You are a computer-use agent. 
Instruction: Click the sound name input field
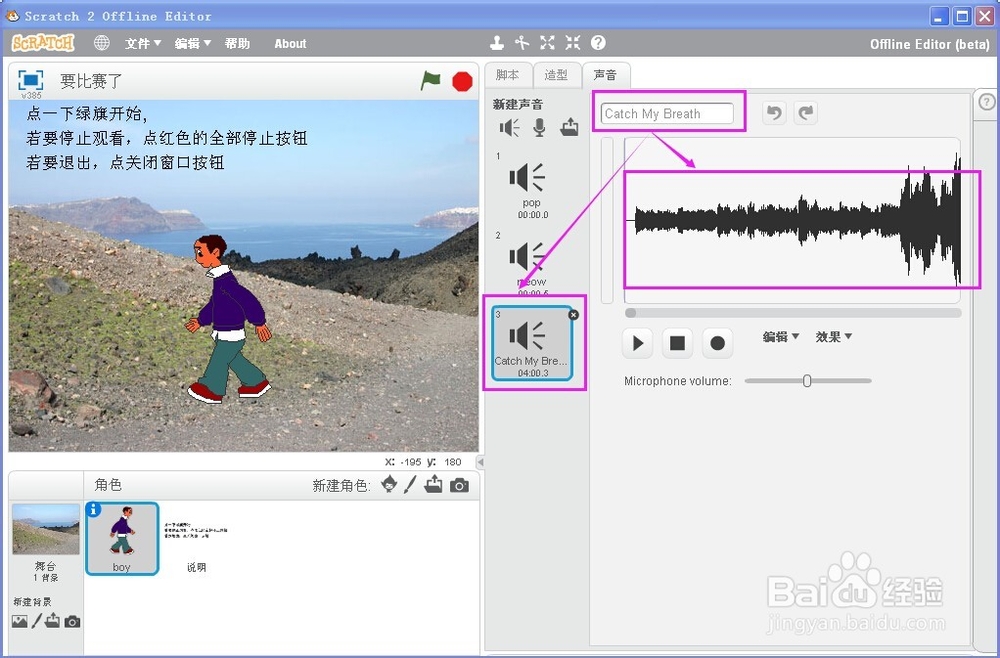[x=667, y=114]
